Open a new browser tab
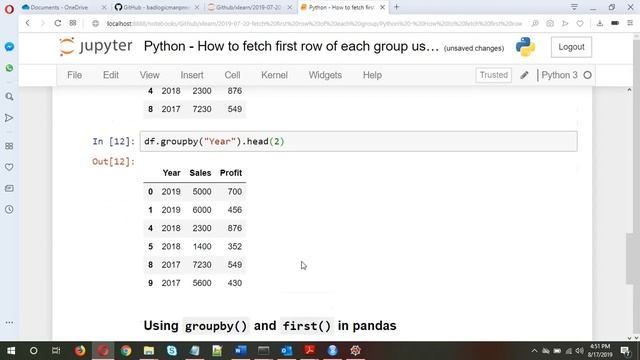The width and height of the screenshot is (640, 360). click(396, 7)
